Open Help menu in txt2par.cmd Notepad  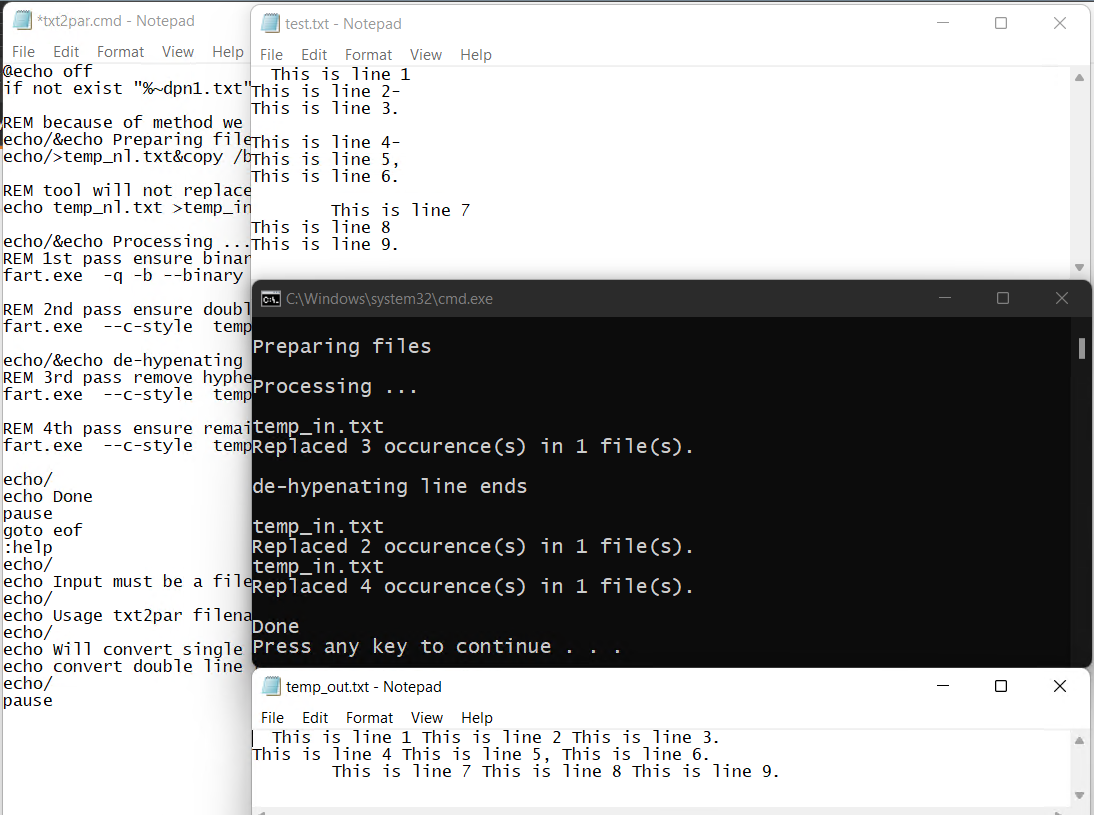(x=227, y=52)
